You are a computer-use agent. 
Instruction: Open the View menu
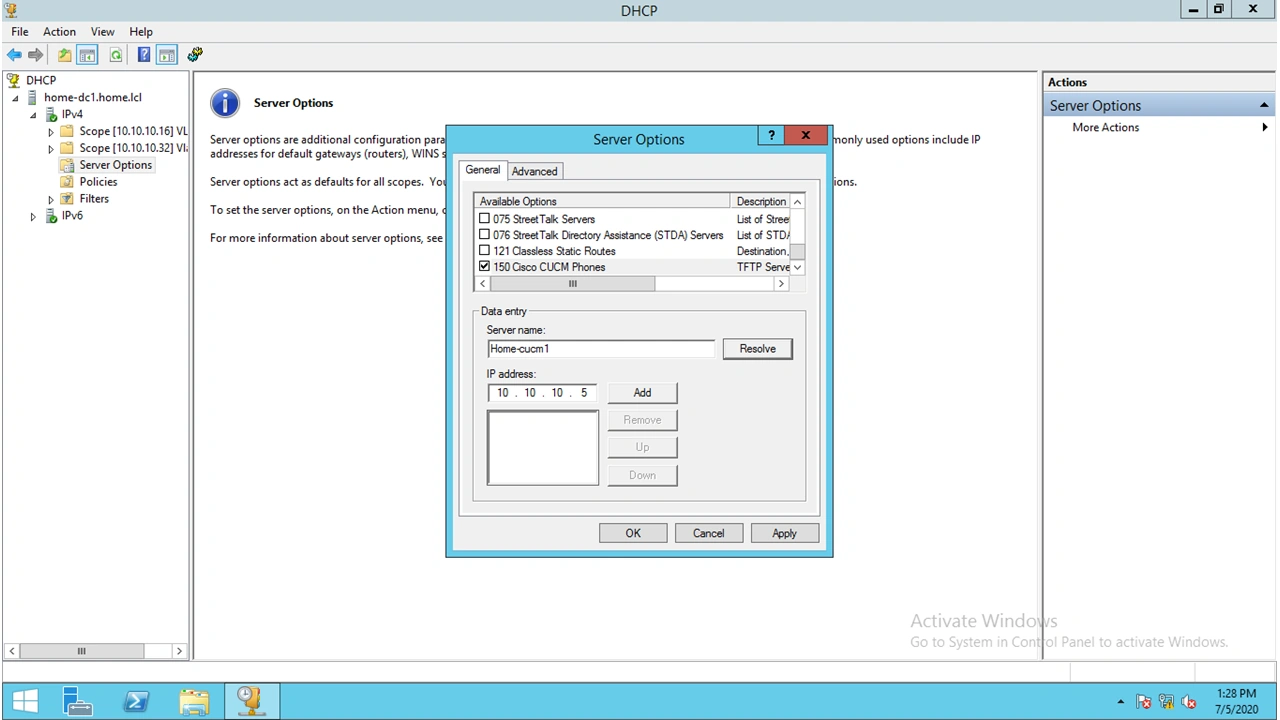(102, 32)
